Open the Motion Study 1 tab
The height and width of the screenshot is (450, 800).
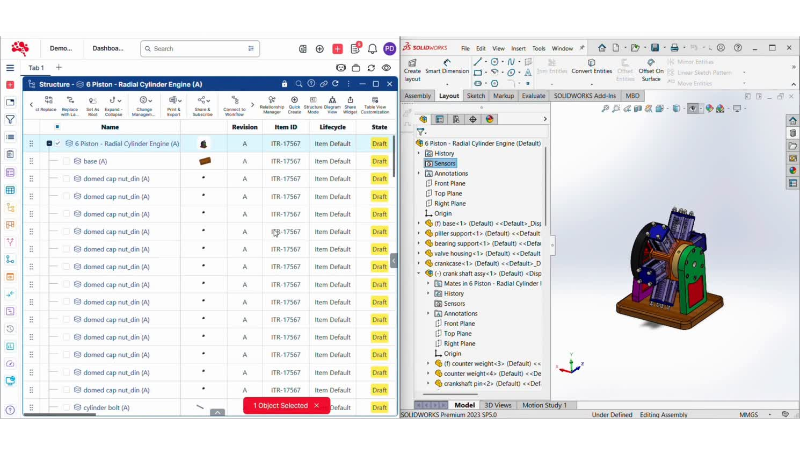[544, 405]
